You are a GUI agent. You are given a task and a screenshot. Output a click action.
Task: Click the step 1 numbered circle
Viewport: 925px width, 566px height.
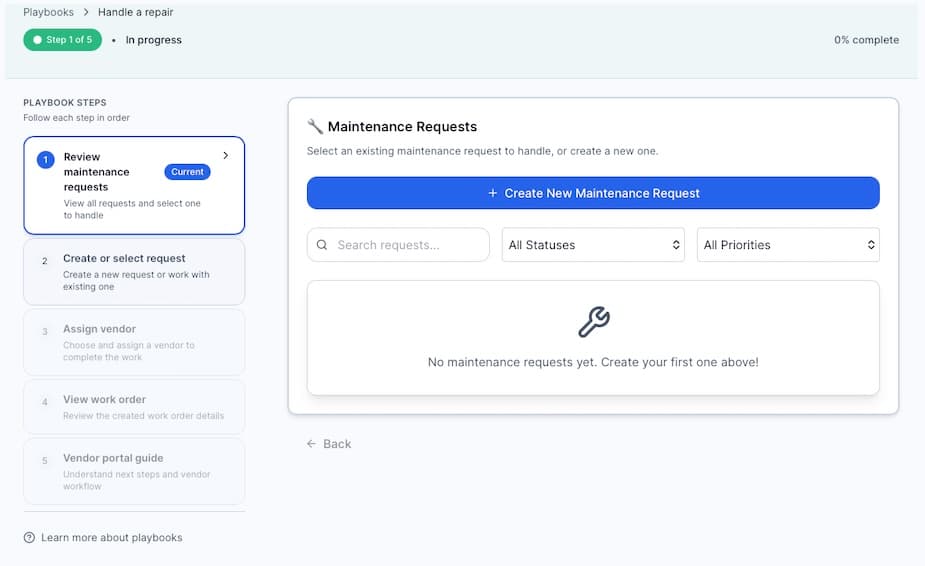[45, 159]
